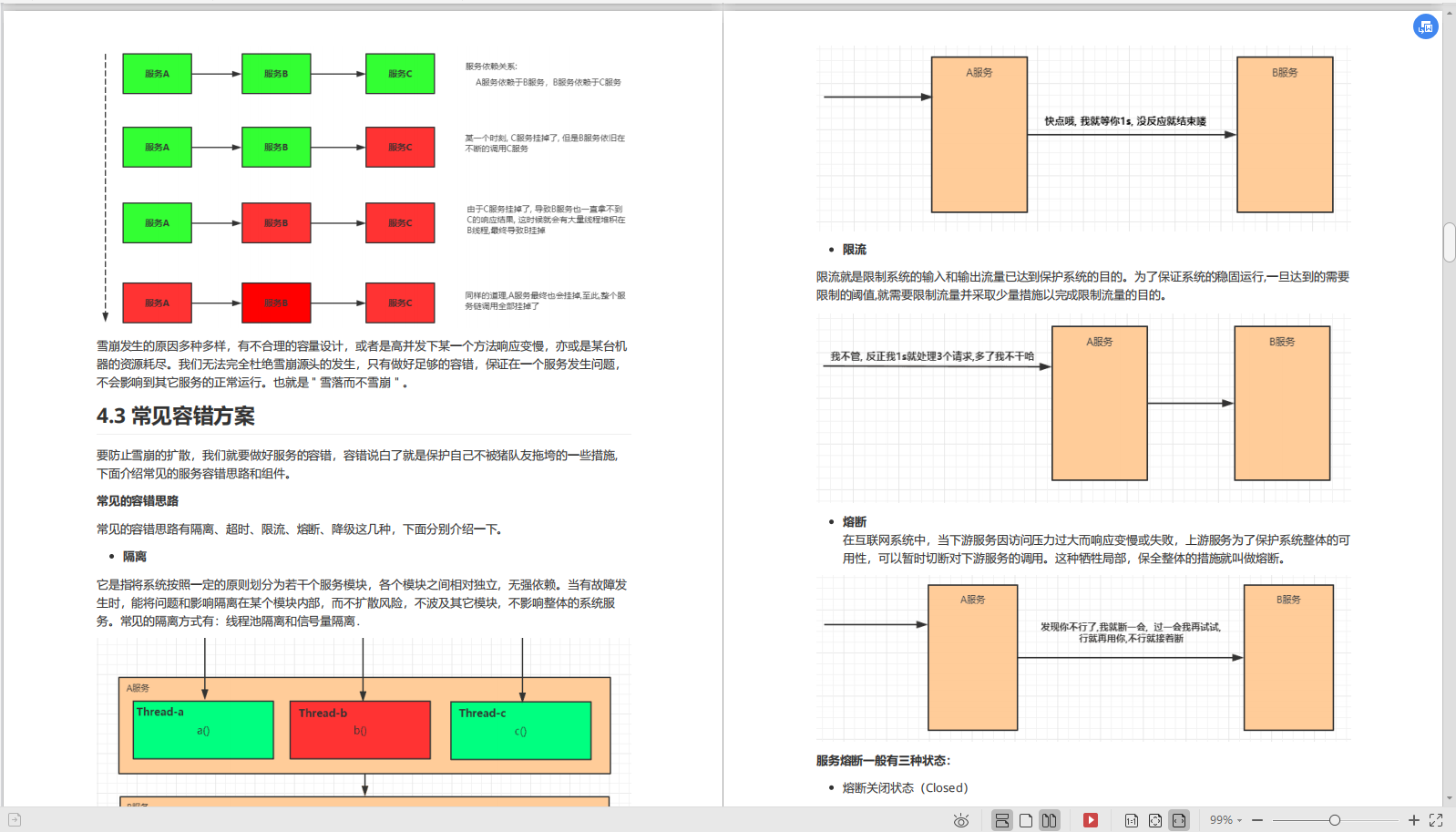Viewport: 1456px width, 832px height.
Task: Set actual size 1:1 zoom
Action: pyautogui.click(x=1131, y=820)
